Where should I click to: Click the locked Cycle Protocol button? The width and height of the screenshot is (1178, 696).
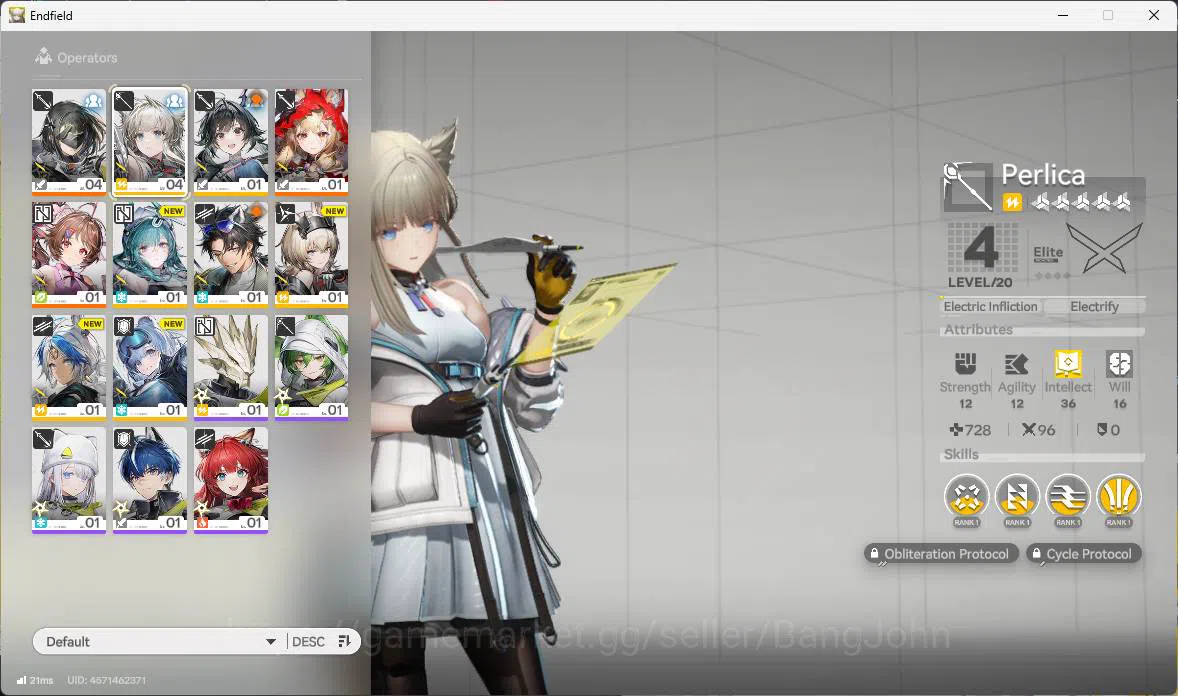[1083, 554]
